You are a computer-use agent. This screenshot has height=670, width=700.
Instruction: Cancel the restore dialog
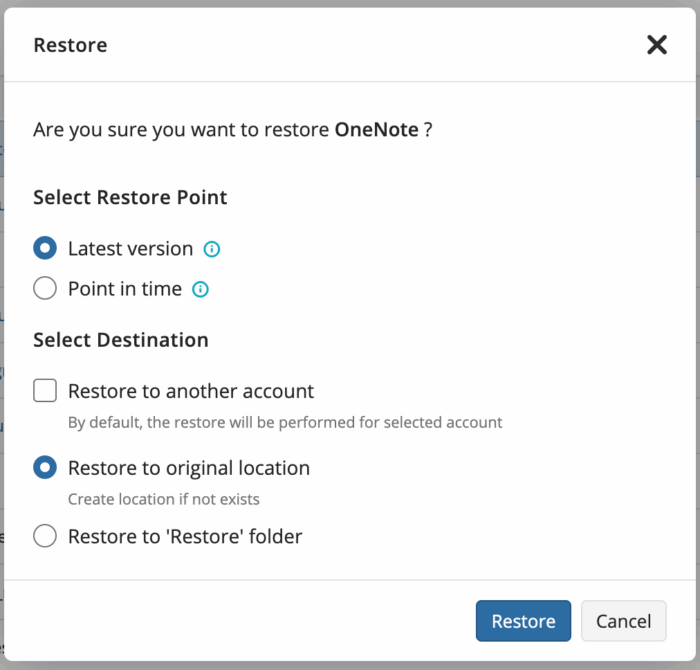pyautogui.click(x=624, y=621)
